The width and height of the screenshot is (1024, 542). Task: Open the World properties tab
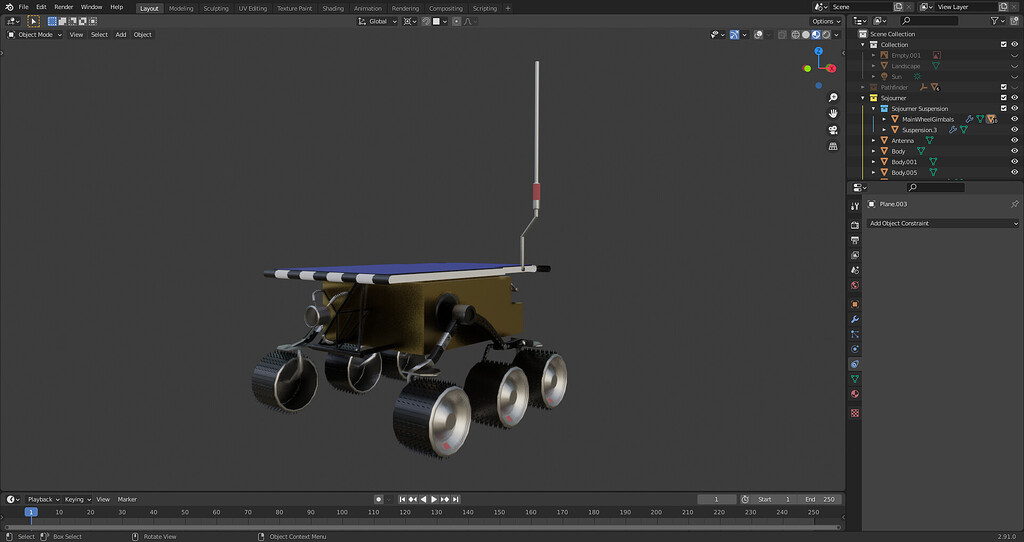tap(855, 285)
